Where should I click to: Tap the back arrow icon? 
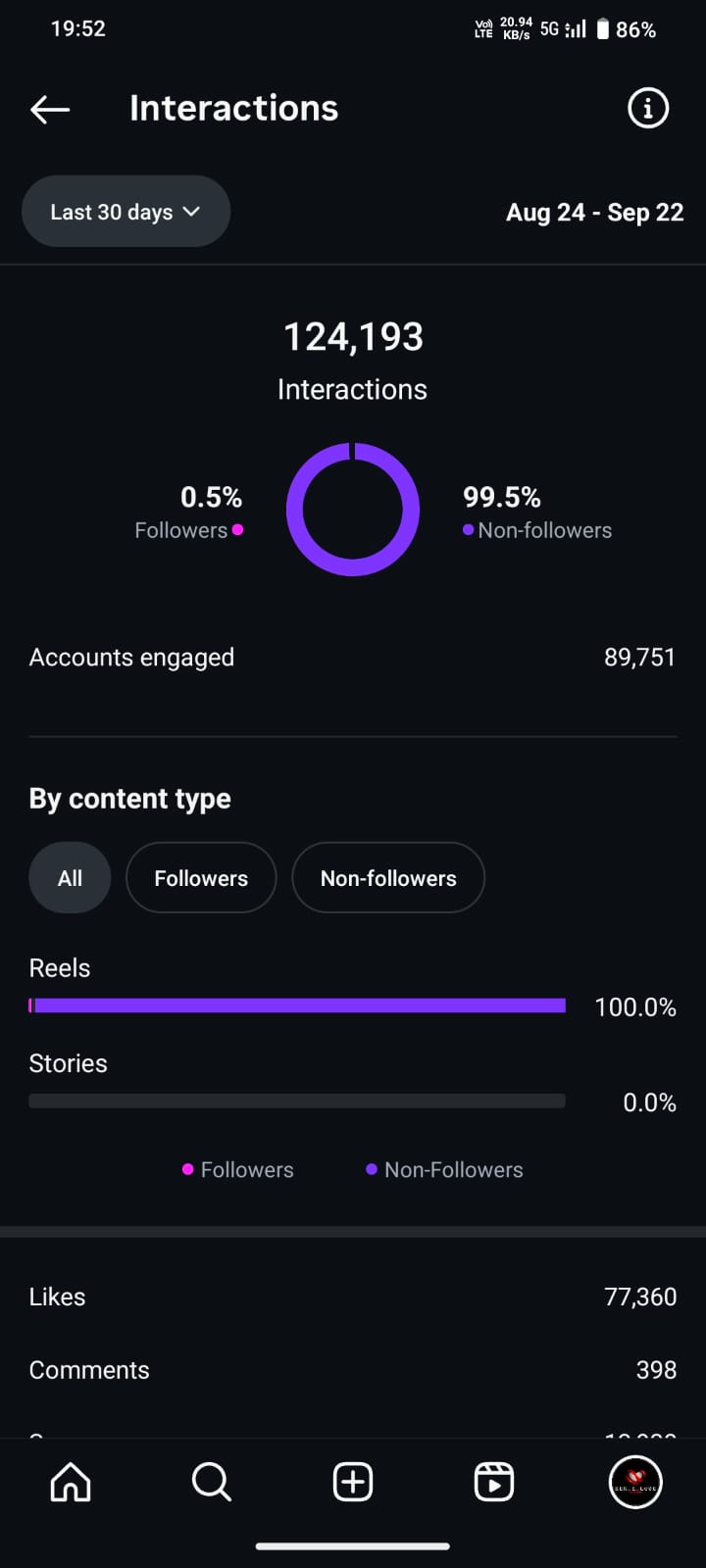pyautogui.click(x=50, y=109)
